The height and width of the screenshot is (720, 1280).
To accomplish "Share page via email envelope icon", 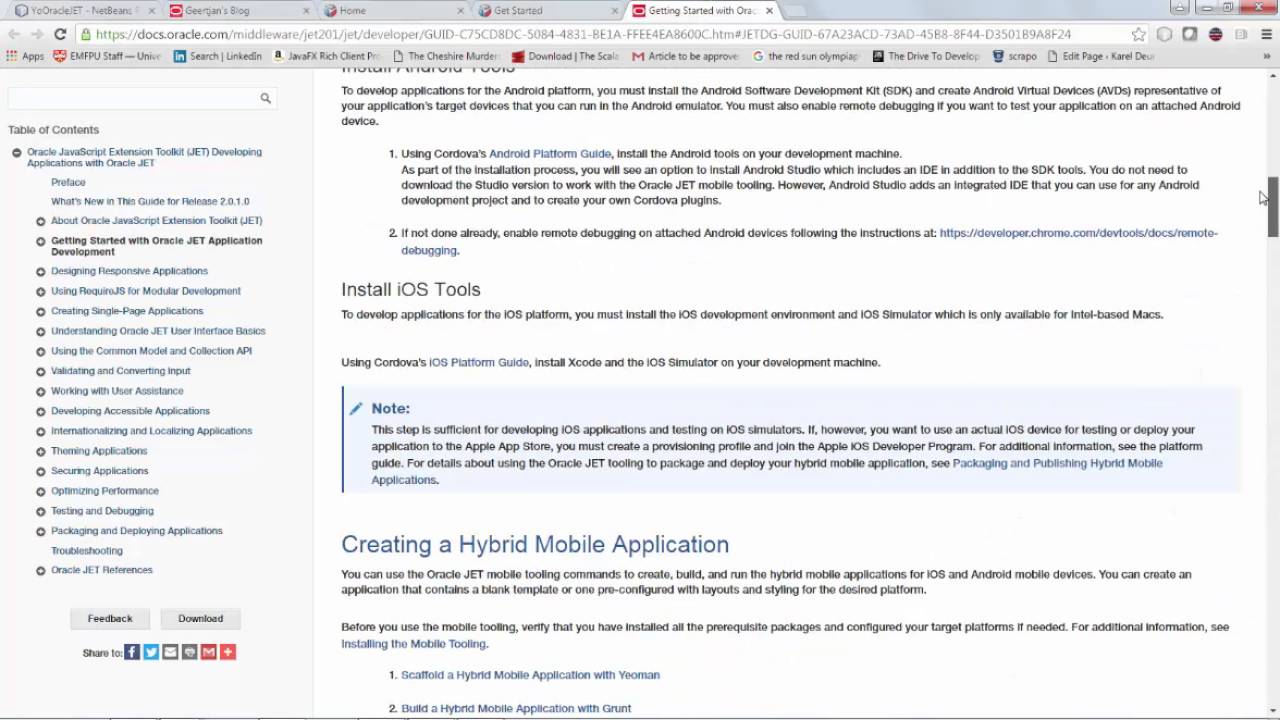I will pos(170,652).
